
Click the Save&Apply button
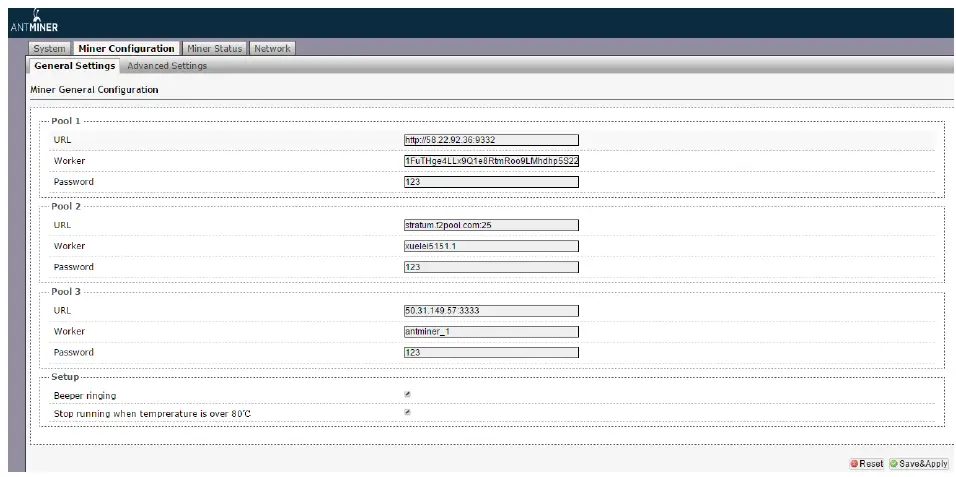click(919, 464)
